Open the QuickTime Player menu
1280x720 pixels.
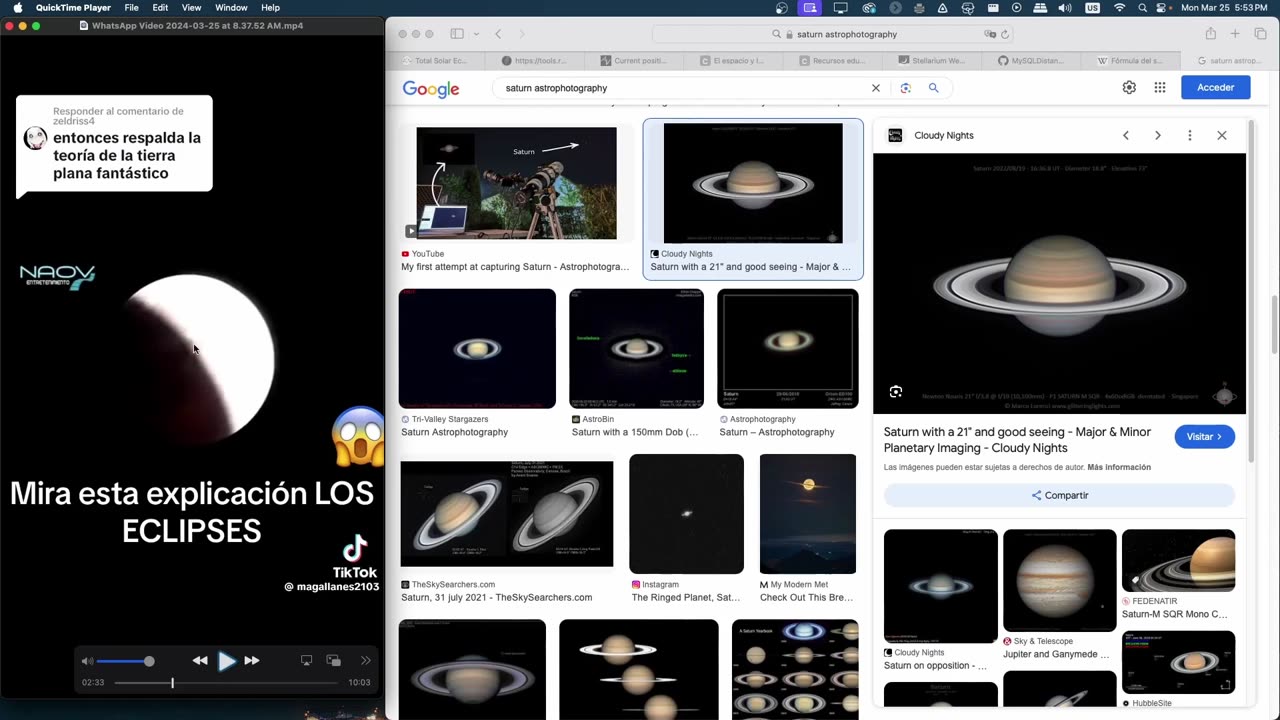pos(73,7)
